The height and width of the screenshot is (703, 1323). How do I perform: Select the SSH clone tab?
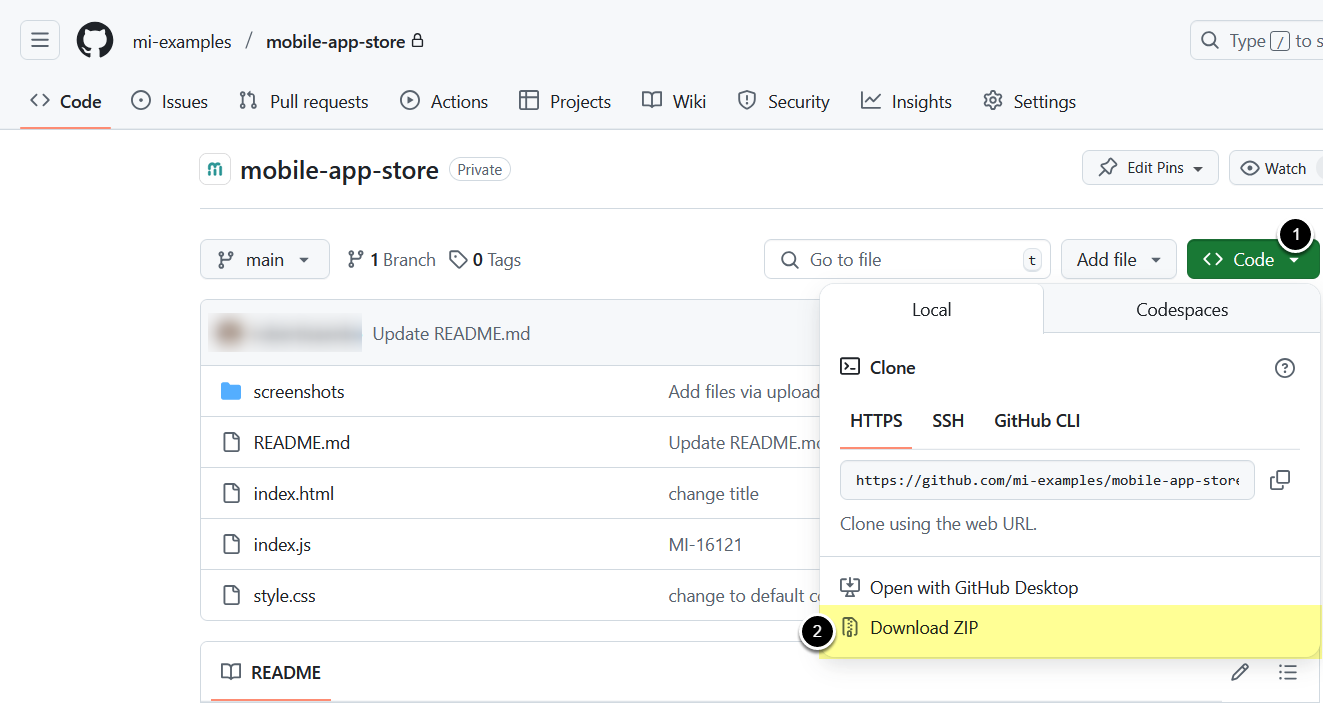point(947,421)
